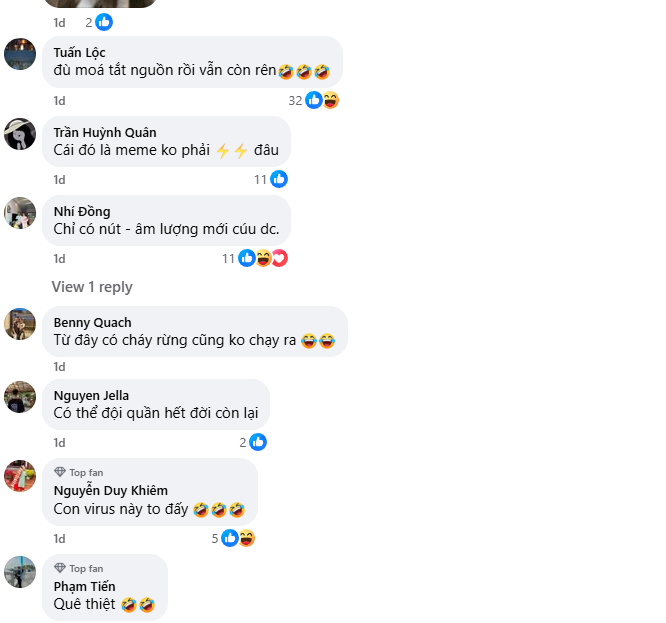
Task: Click Top fan badge above Phạm Tiến
Action: (x=79, y=568)
